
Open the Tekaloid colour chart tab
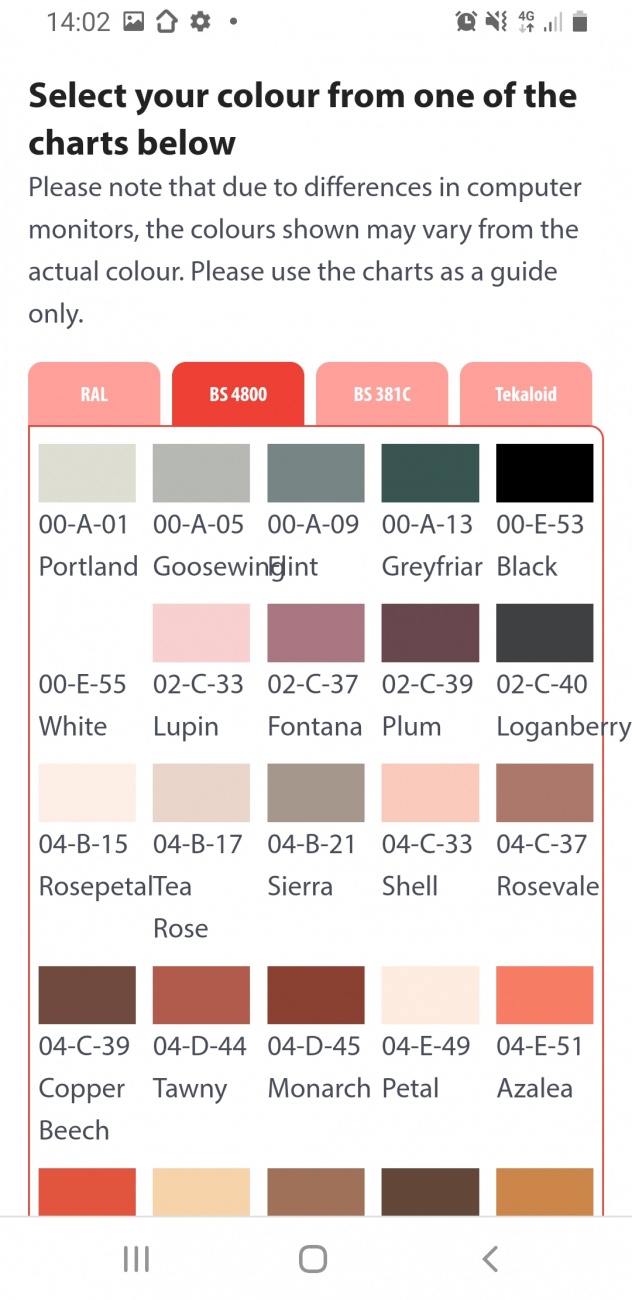click(x=526, y=394)
